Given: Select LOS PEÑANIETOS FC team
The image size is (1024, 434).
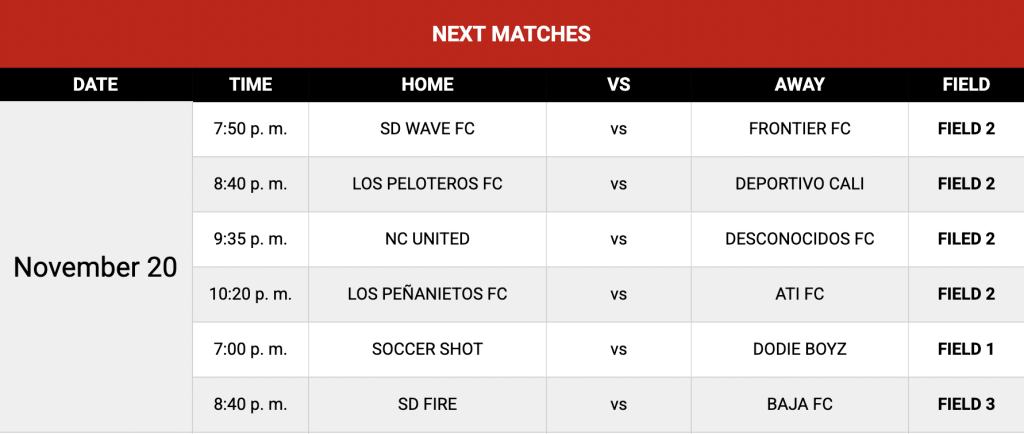Looking at the screenshot, I should pyautogui.click(x=427, y=294).
